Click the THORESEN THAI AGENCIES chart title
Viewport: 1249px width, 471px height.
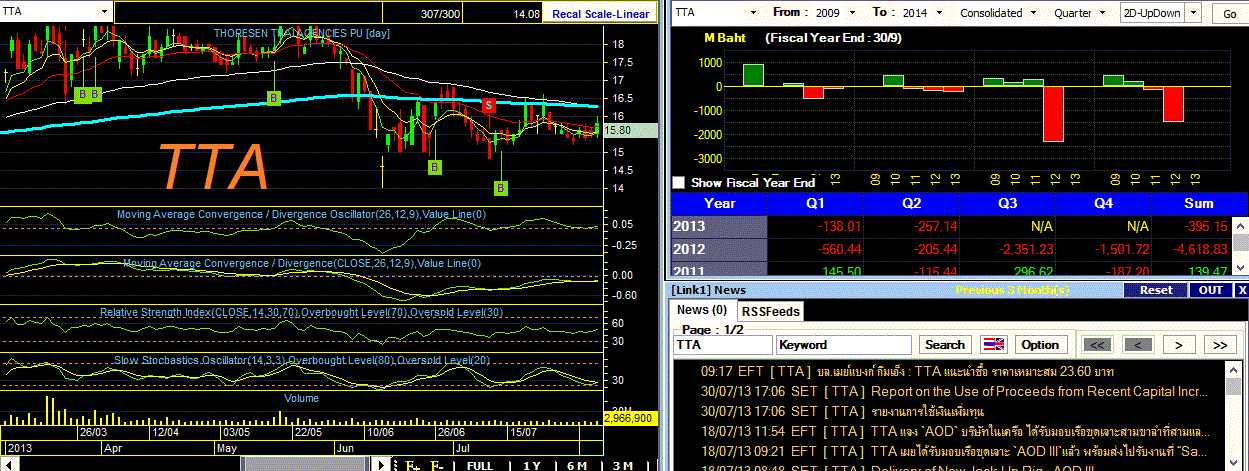(301, 32)
